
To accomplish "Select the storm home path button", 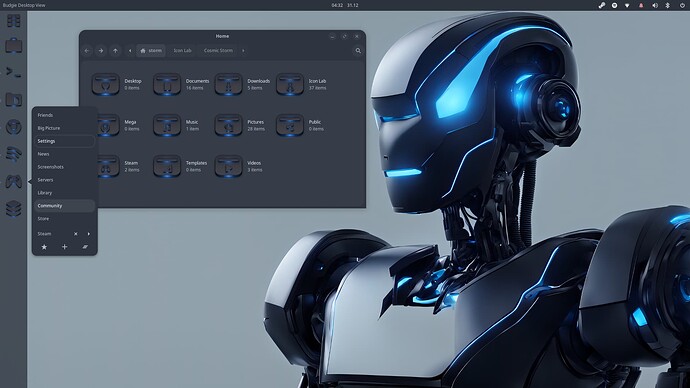I will click(151, 51).
